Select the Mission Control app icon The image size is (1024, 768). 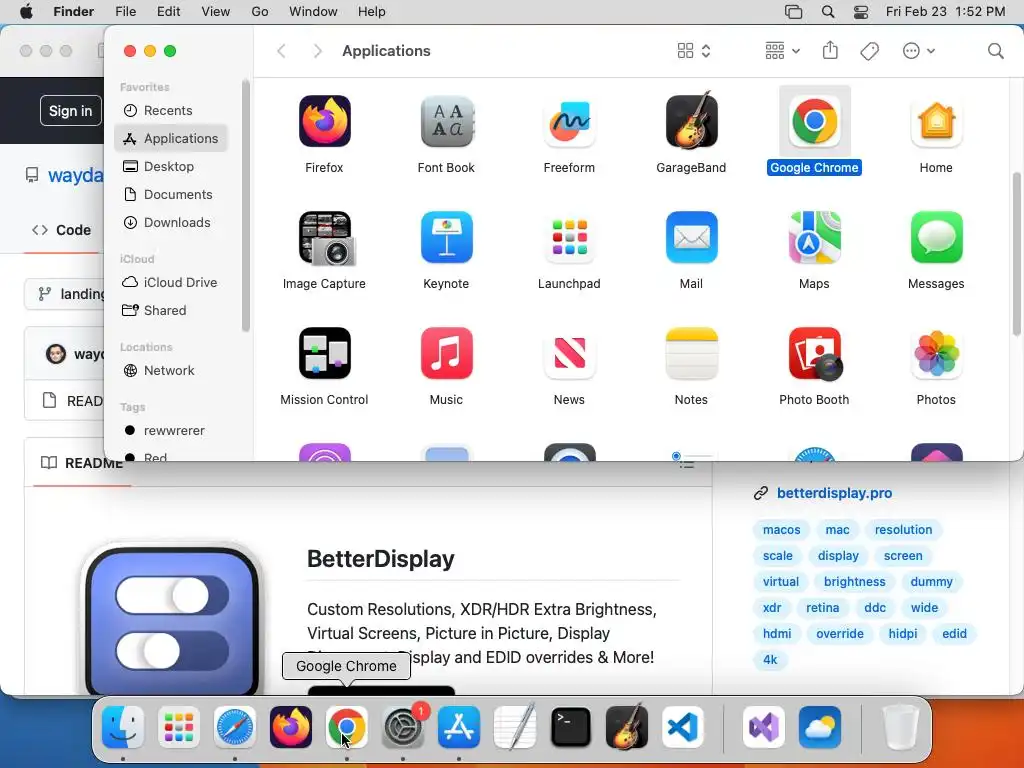(325, 353)
